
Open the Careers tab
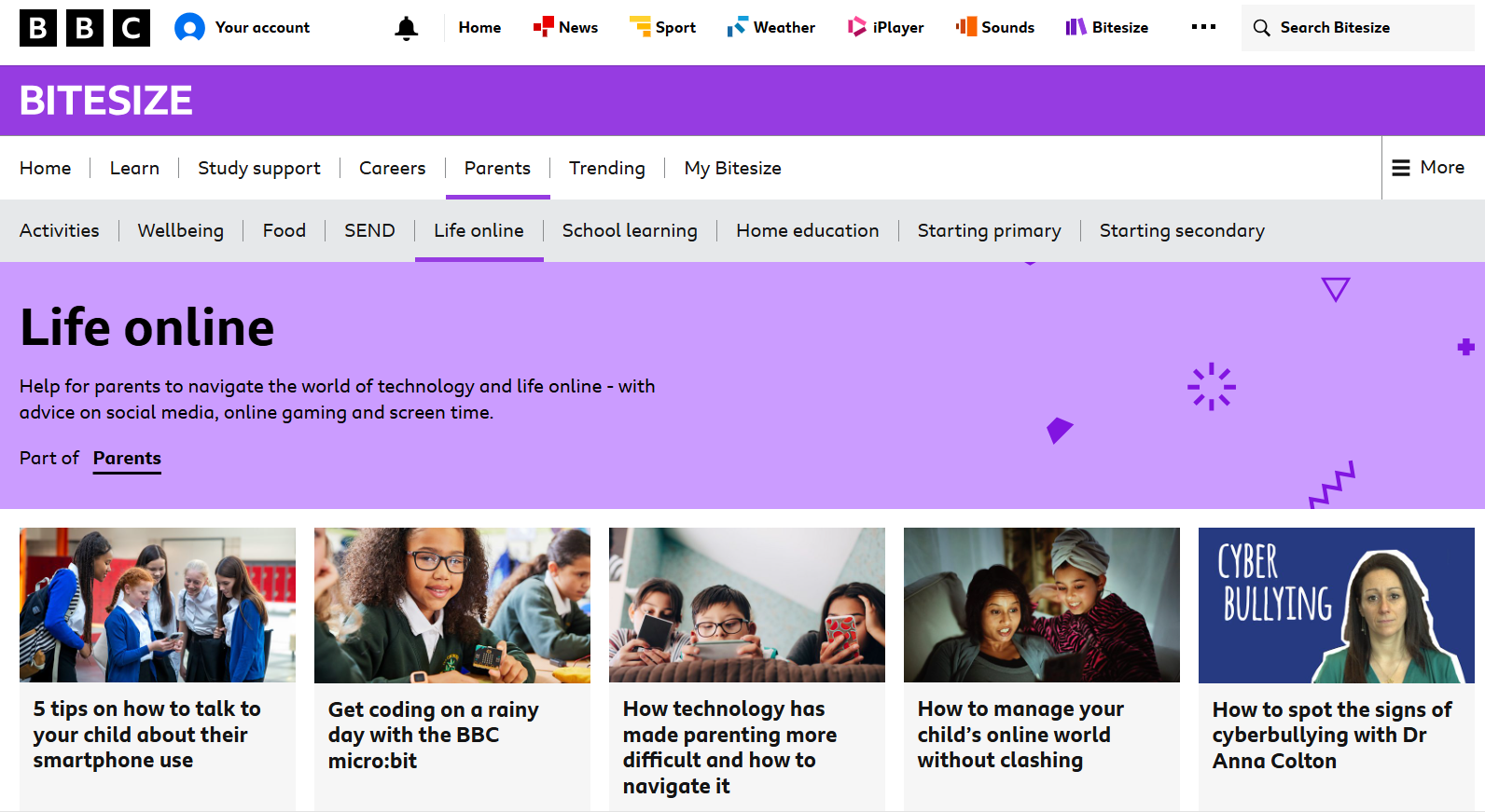392,168
